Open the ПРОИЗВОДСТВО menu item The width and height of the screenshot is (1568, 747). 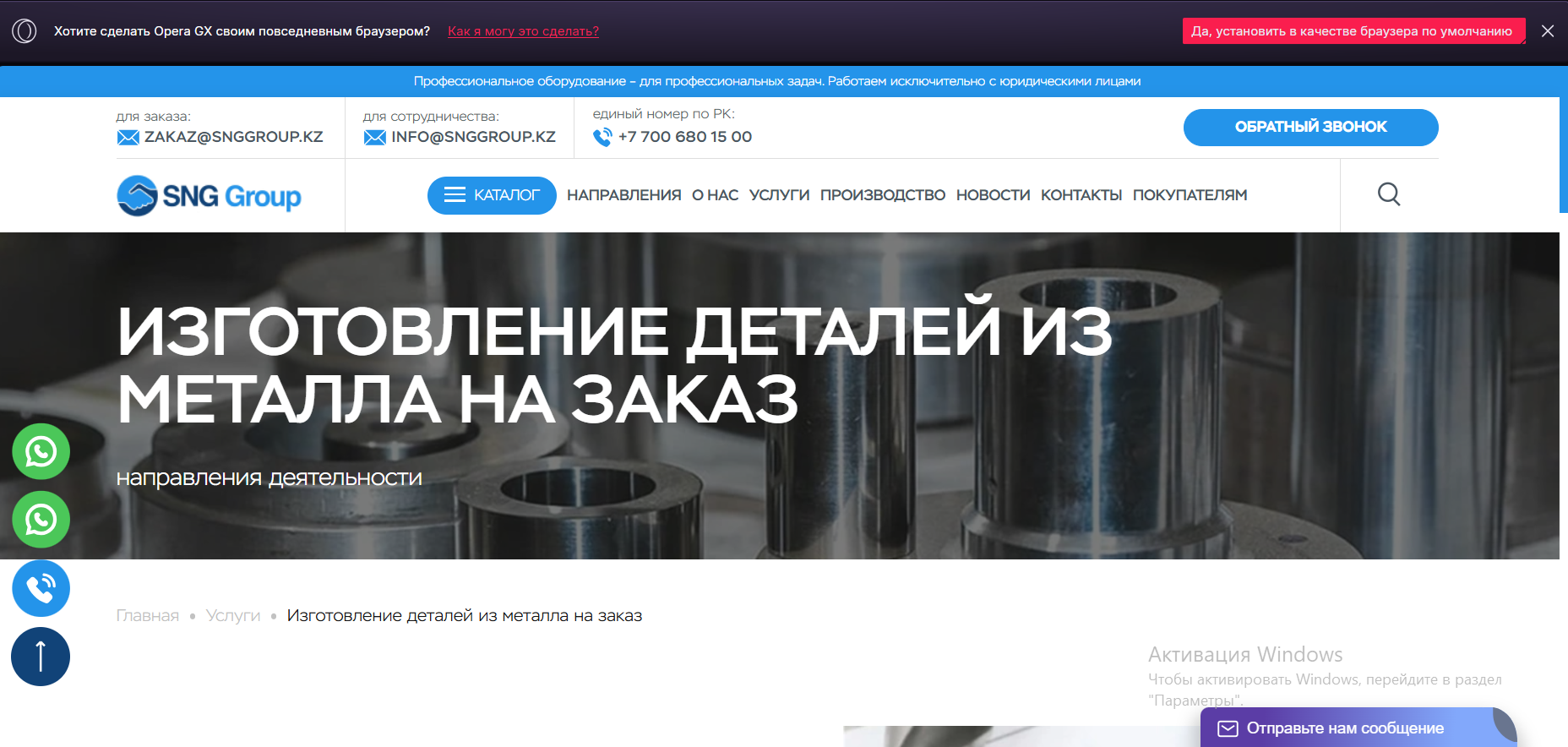883,195
